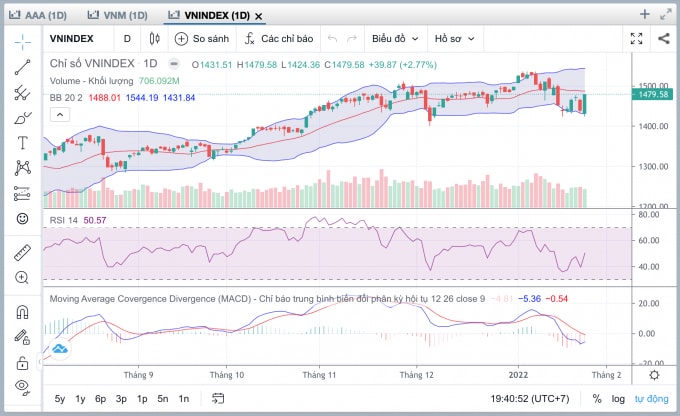Toggle magnet mode for drawings
This screenshot has width=680, height=416.
point(23,311)
